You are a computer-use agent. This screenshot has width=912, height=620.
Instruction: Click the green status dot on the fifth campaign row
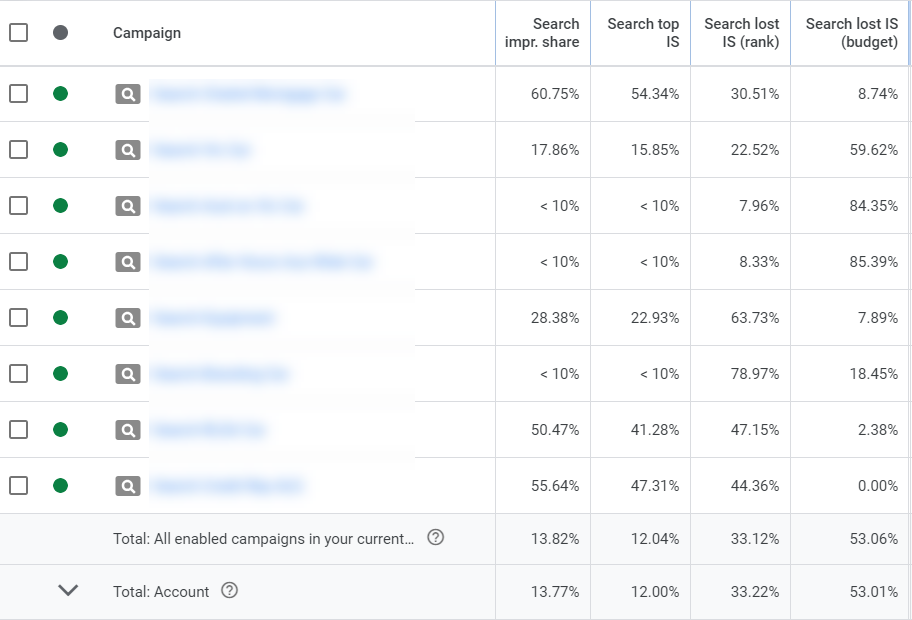(x=60, y=317)
